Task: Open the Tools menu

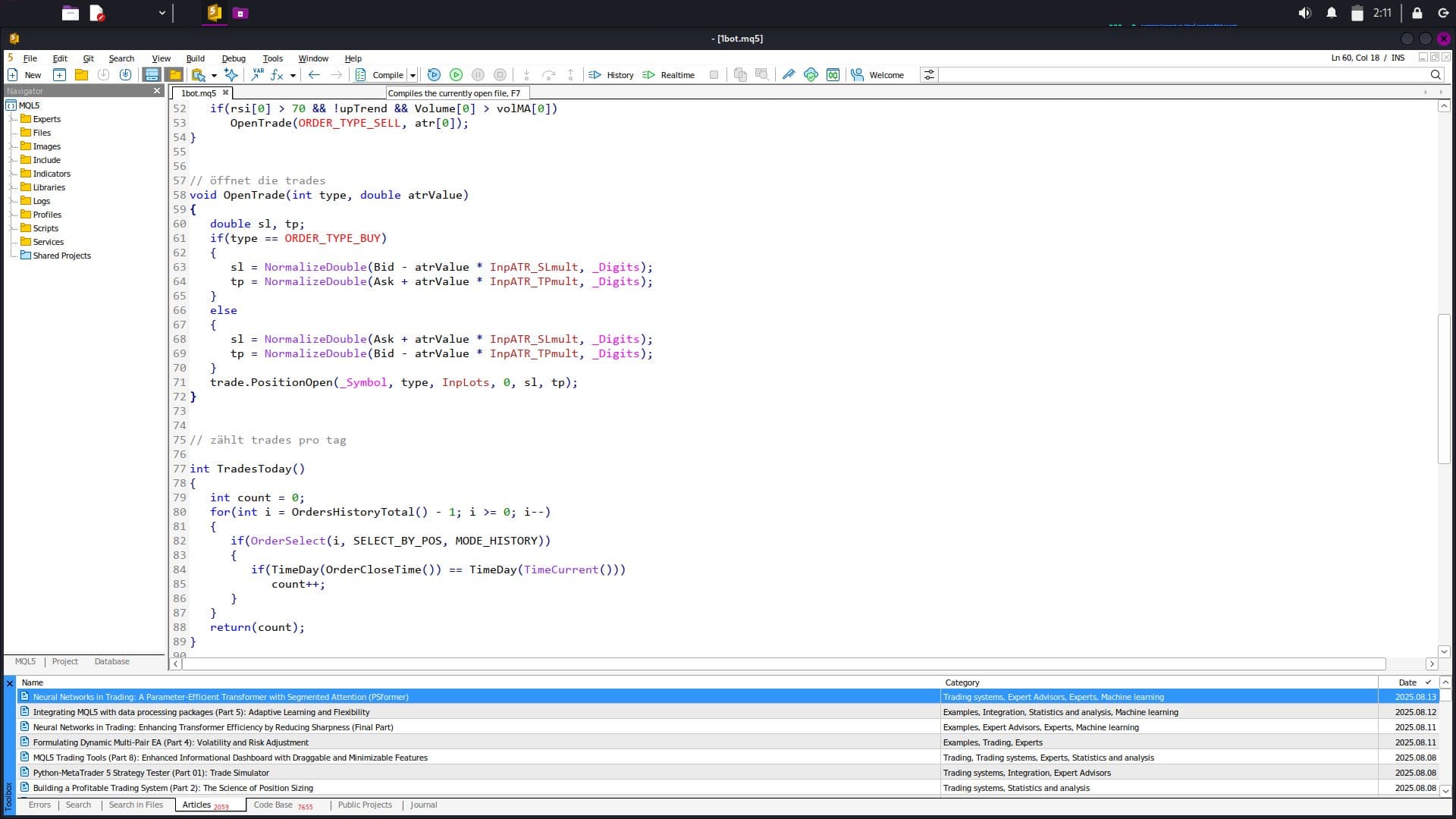Action: click(272, 58)
